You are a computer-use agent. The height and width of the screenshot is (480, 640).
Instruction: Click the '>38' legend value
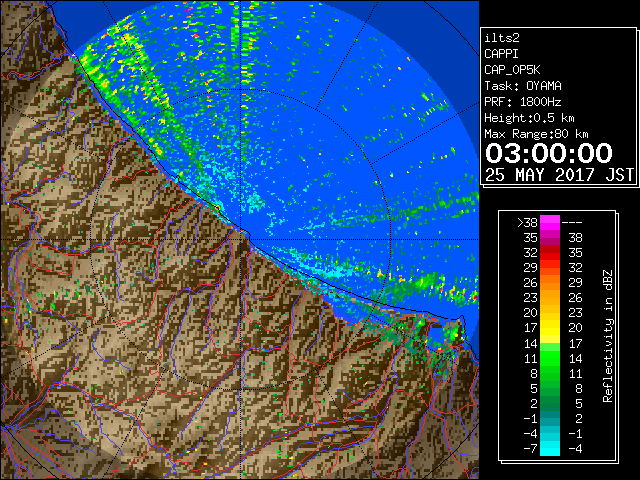(527, 223)
